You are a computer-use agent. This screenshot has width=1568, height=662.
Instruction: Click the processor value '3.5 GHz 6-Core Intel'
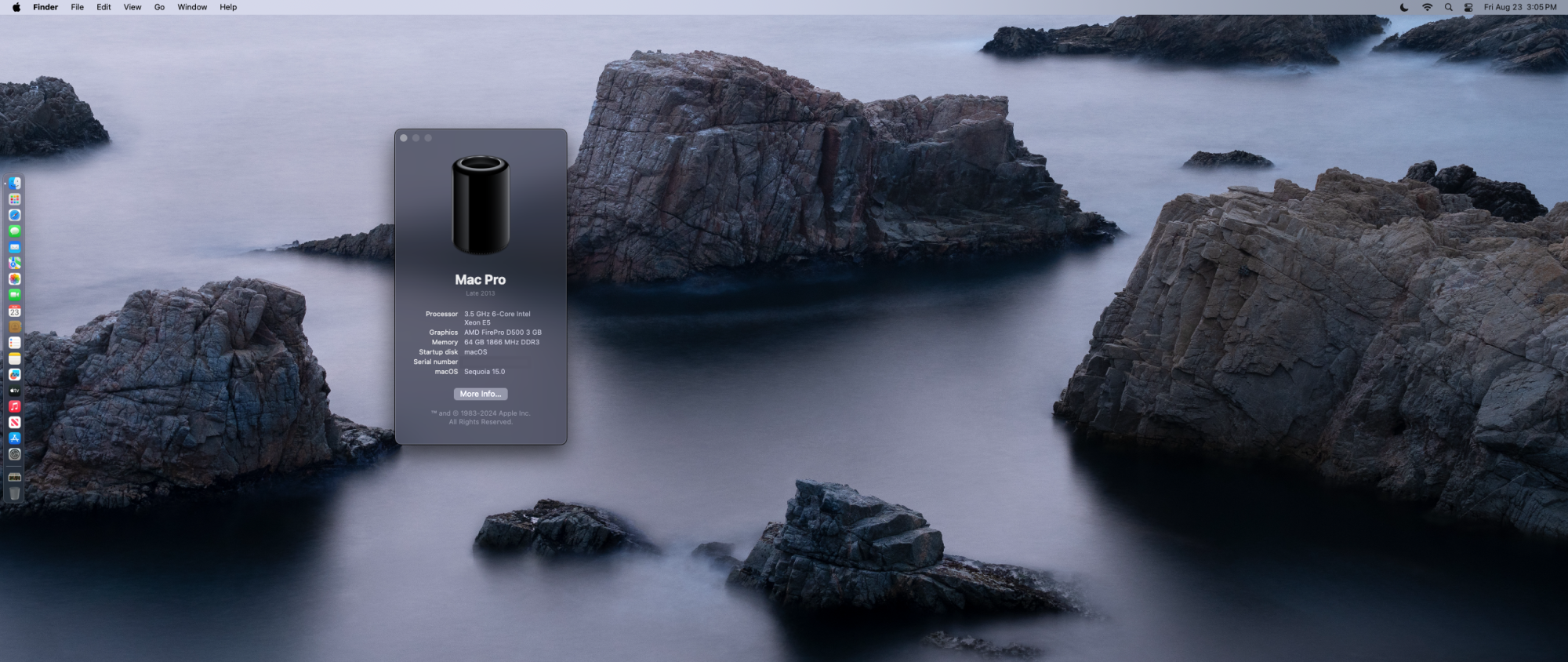pos(497,314)
